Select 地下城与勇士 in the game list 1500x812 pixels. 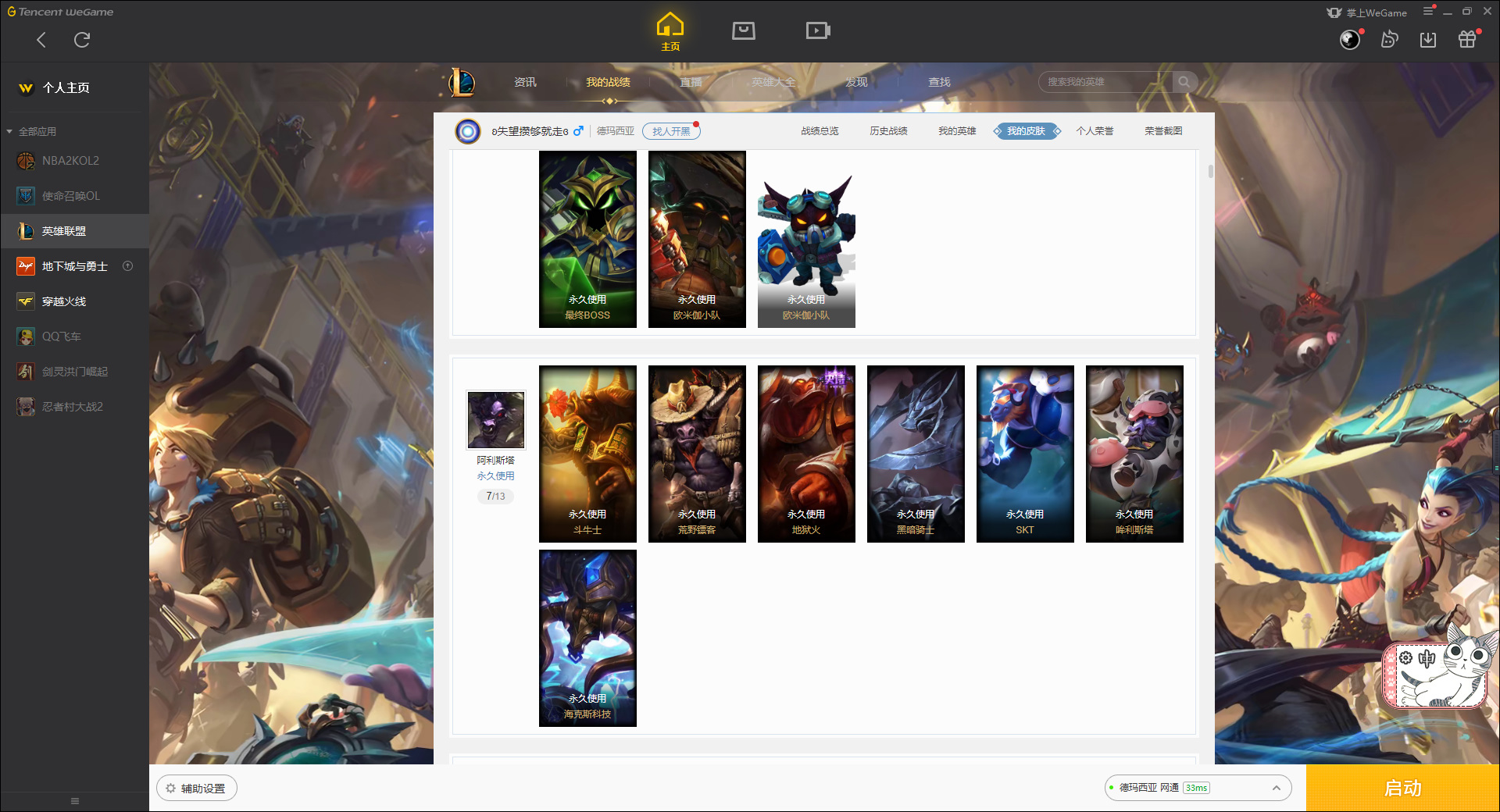(75, 266)
